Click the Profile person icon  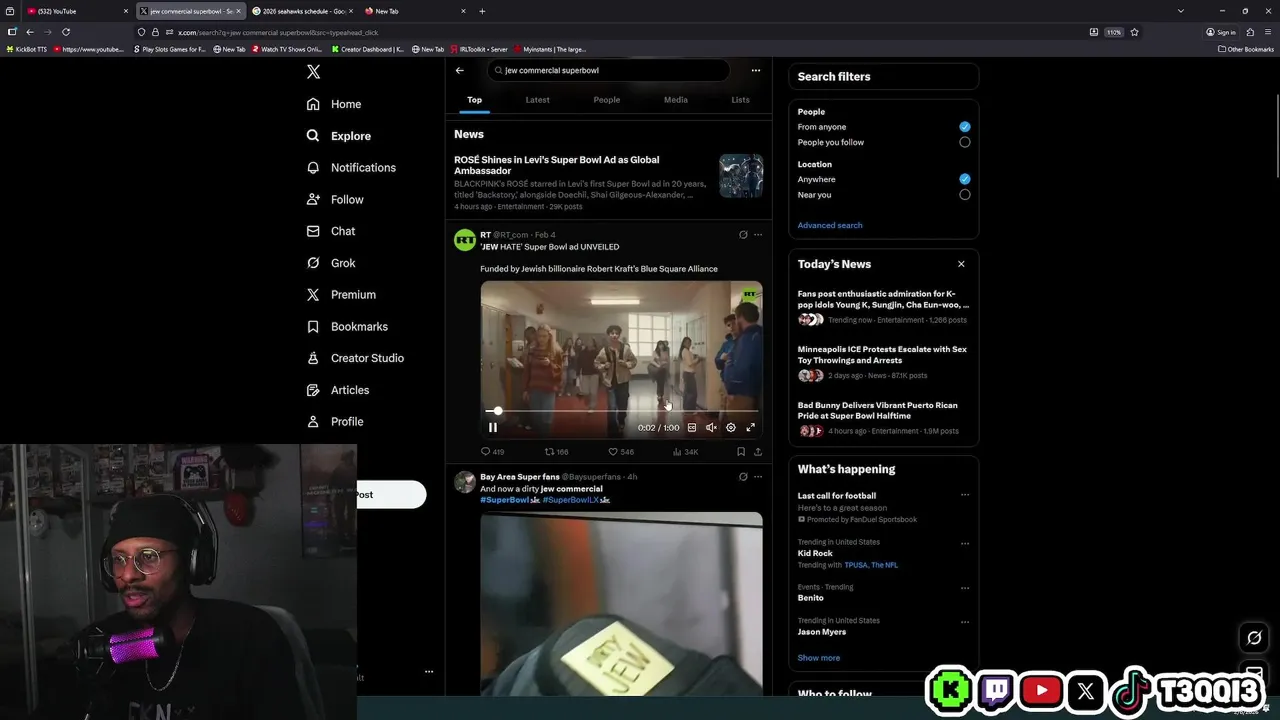point(313,422)
